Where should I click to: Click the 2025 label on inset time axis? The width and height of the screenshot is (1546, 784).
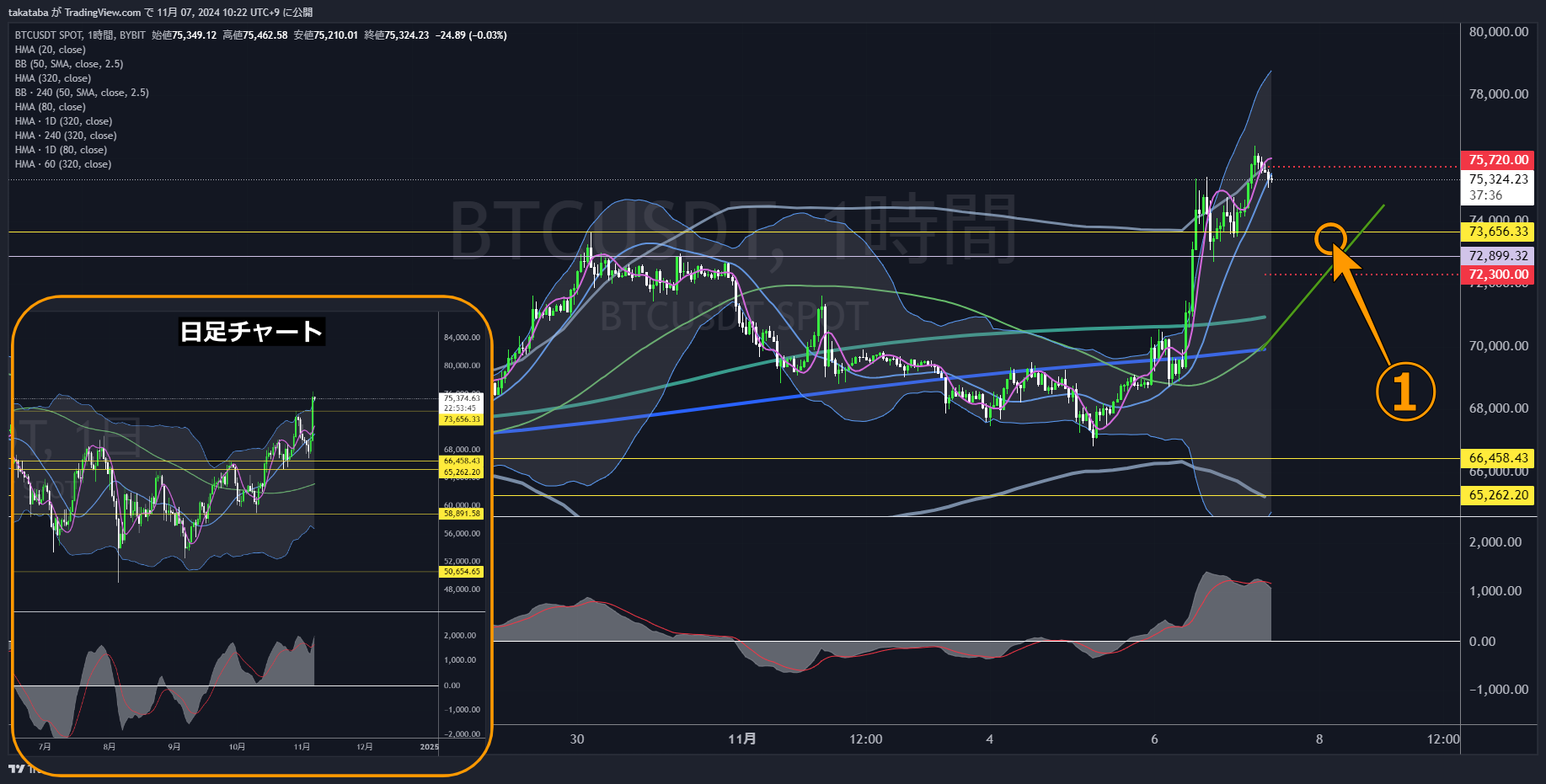(429, 747)
